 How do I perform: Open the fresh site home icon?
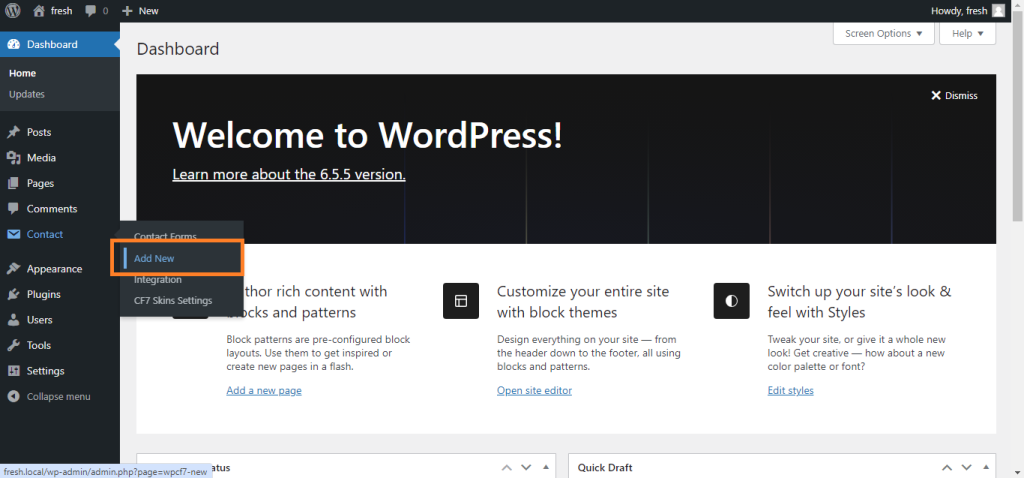click(39, 11)
